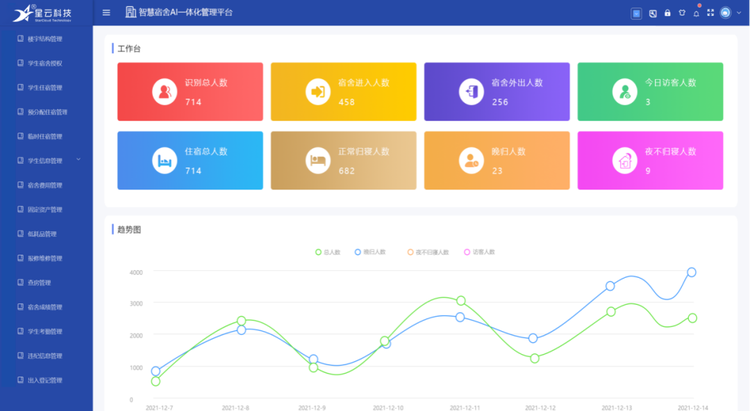Screen dimensions: 750x411
Task: Open the notification bell icon
Action: tap(696, 13)
